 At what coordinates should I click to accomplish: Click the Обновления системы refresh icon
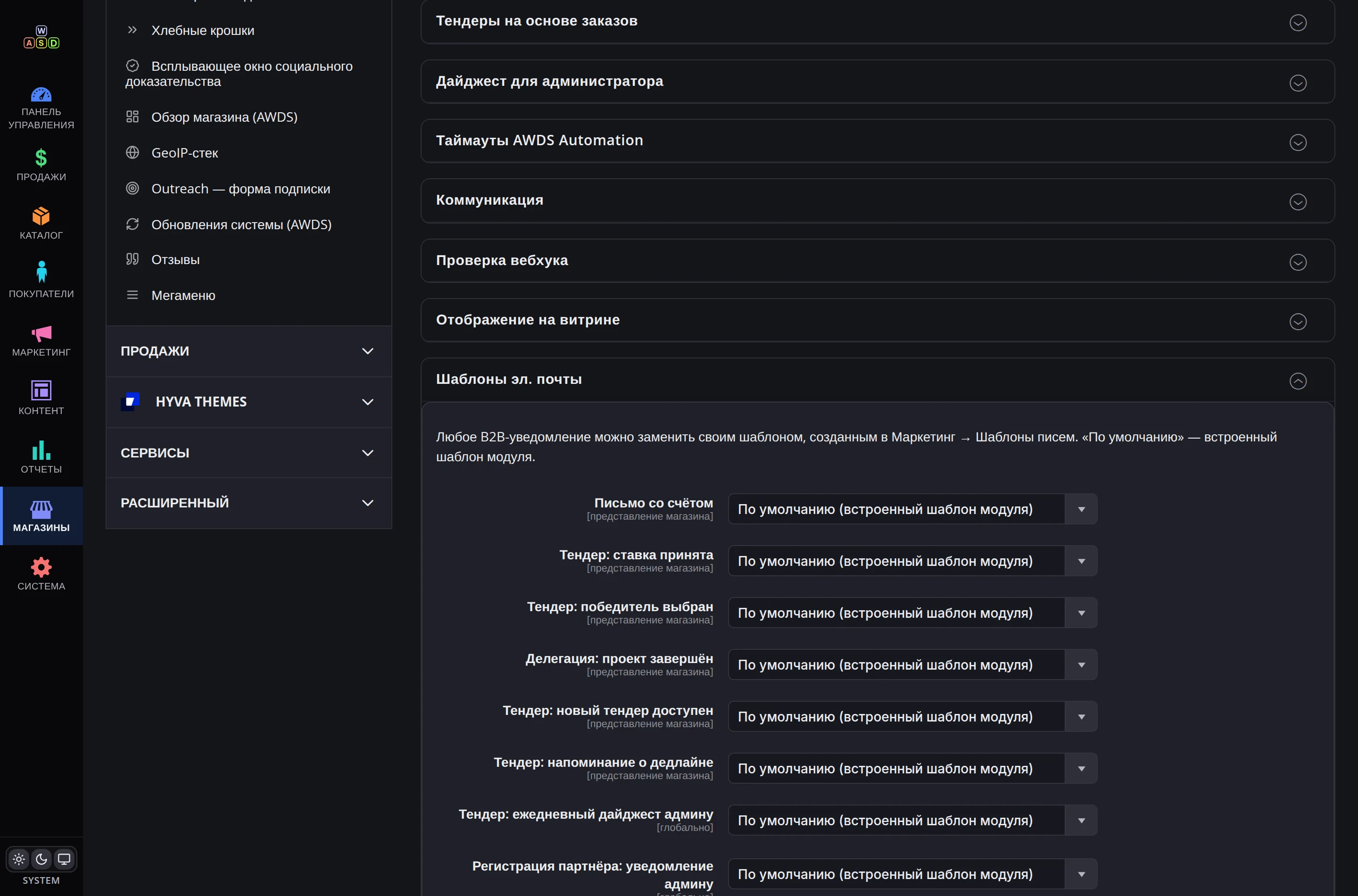(132, 224)
